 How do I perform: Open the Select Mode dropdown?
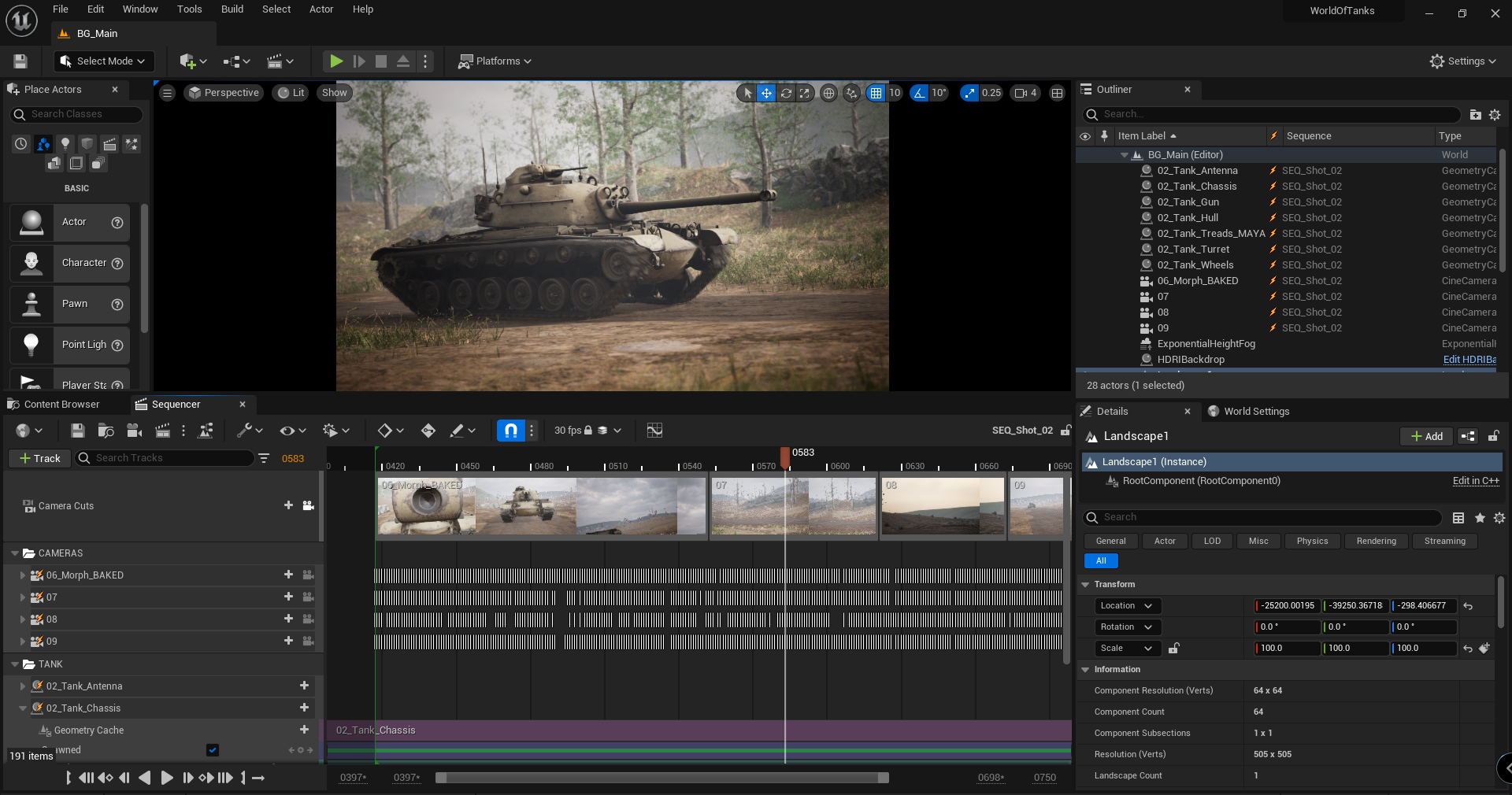pos(104,61)
